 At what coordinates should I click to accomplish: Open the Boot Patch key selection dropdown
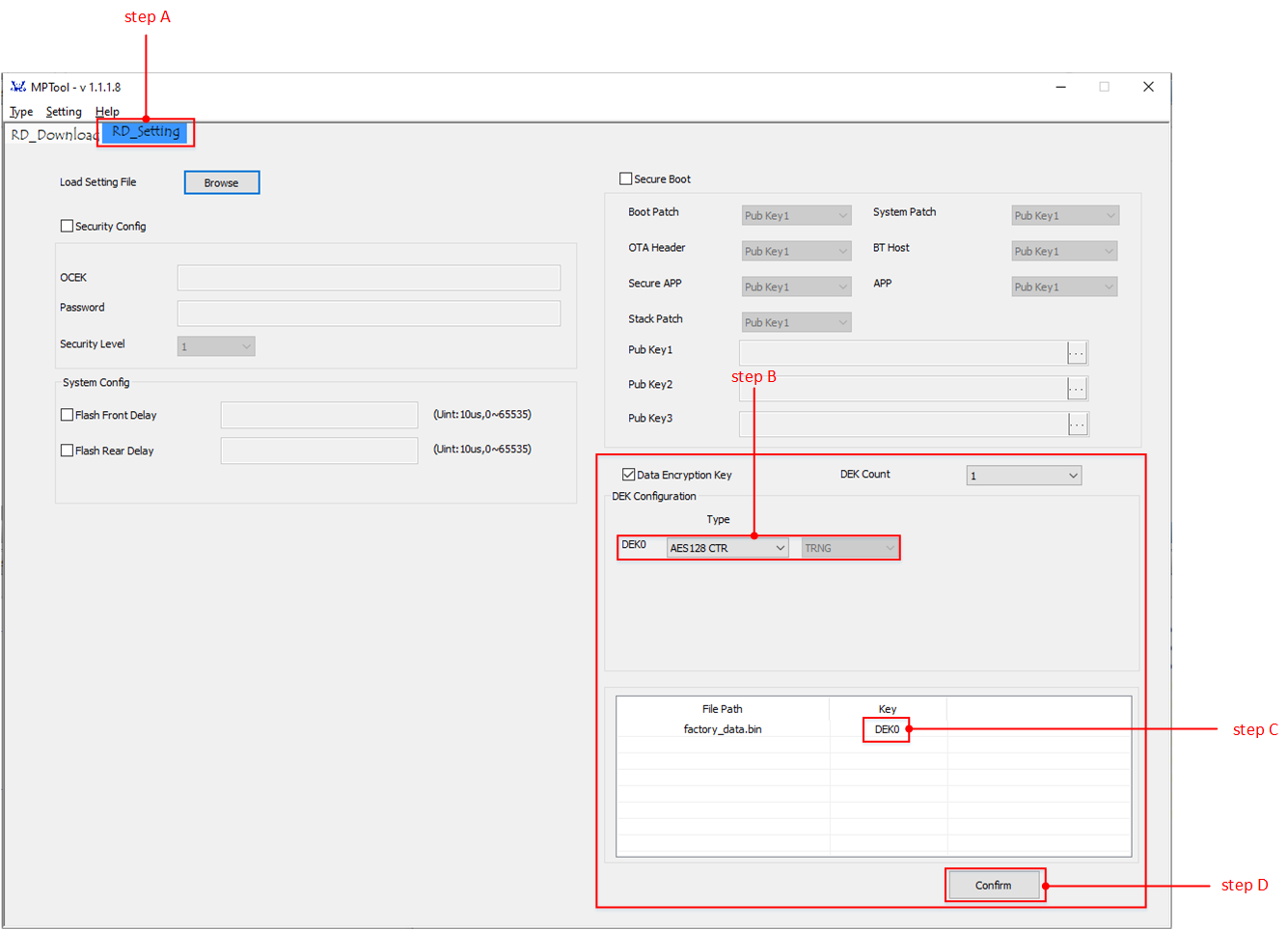coord(796,214)
